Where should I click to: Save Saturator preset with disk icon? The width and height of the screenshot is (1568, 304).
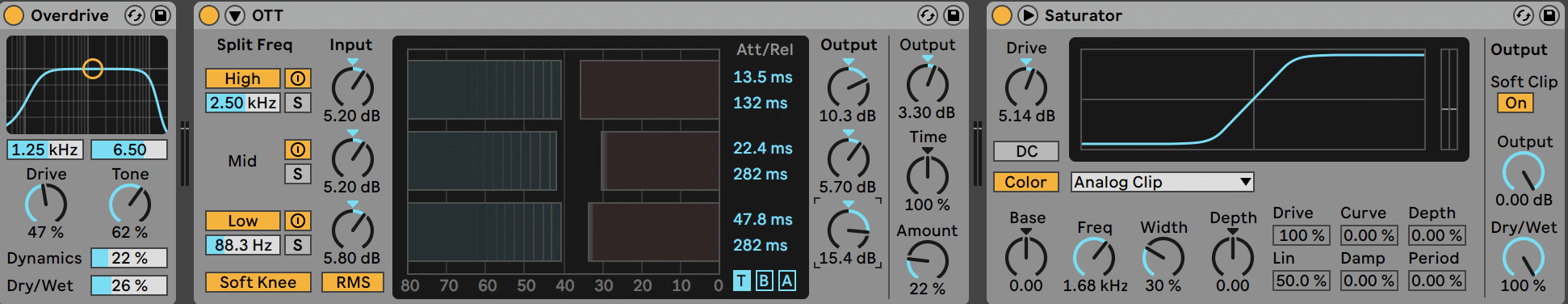click(x=1549, y=15)
